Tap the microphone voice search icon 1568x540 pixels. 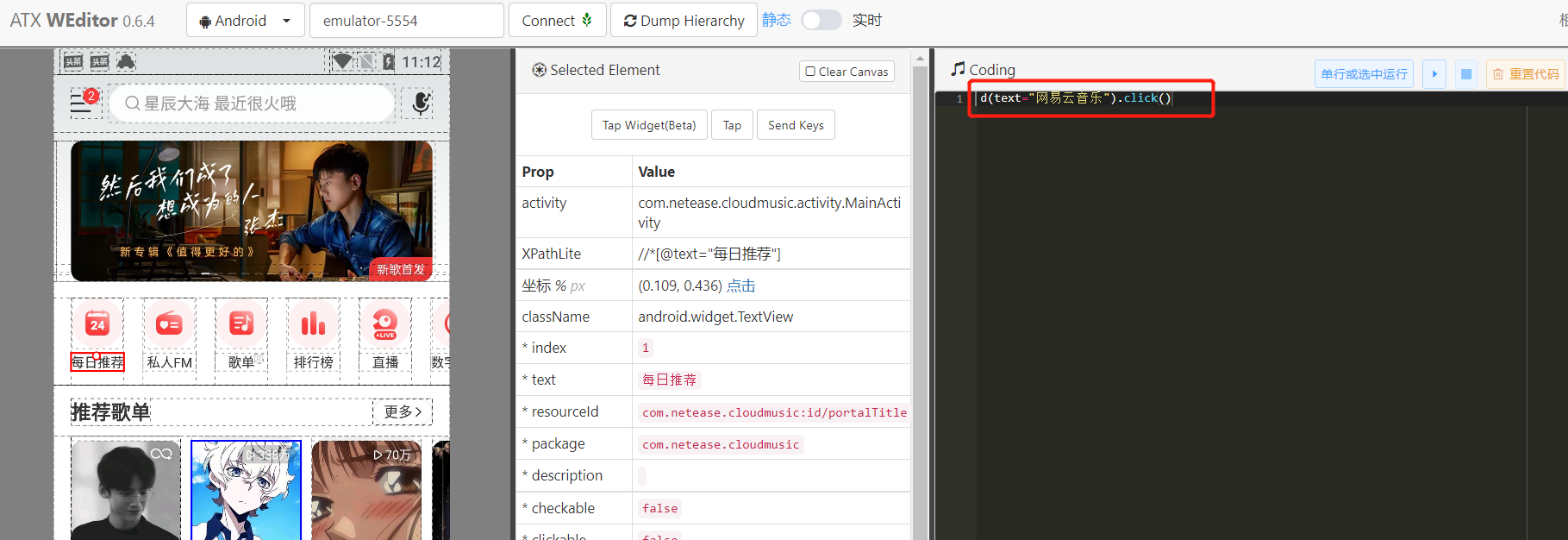pyautogui.click(x=421, y=103)
